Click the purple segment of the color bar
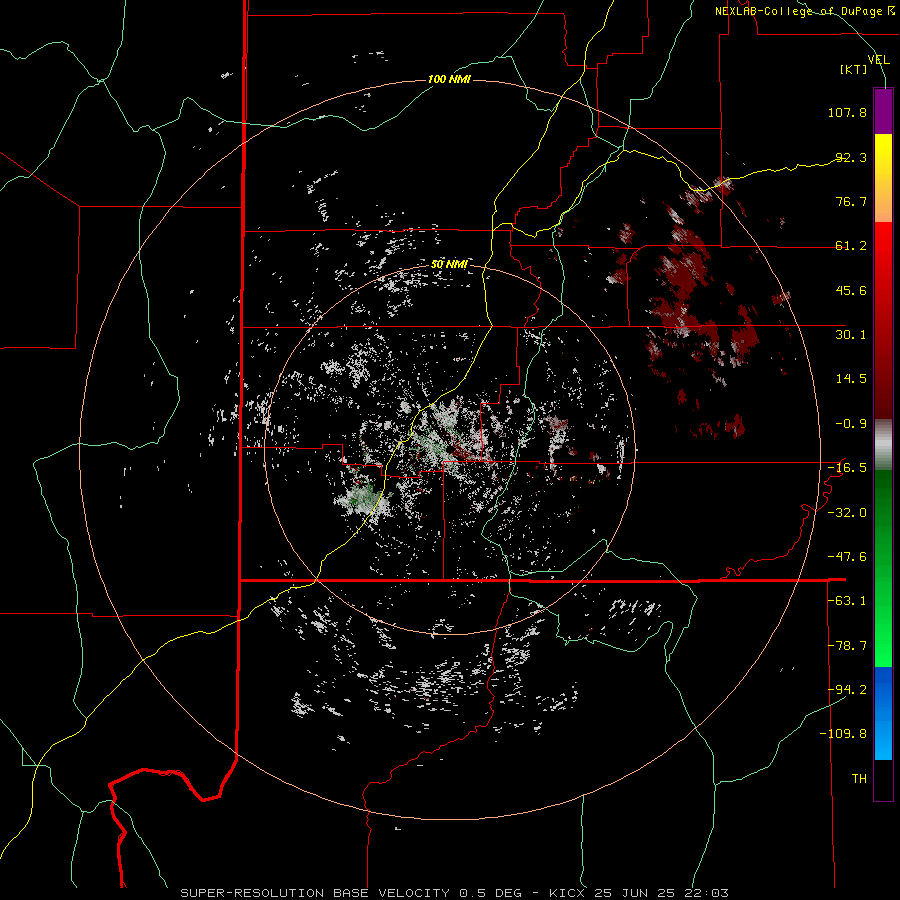This screenshot has width=900, height=900. [x=883, y=111]
